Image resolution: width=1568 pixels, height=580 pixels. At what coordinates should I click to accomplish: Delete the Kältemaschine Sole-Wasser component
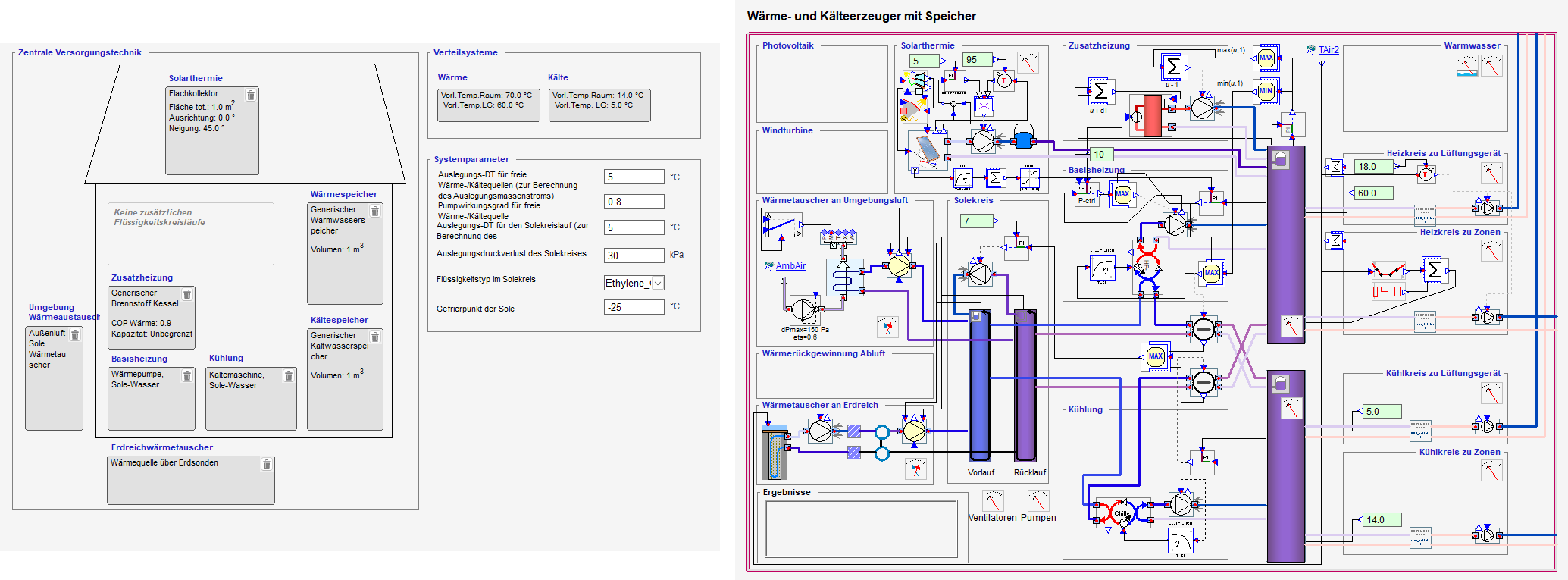(x=289, y=376)
